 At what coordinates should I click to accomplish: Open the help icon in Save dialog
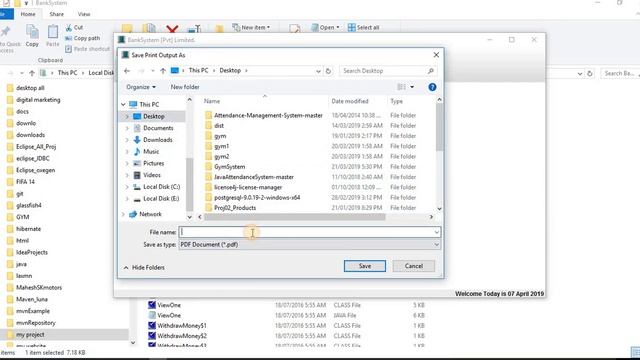(x=432, y=87)
